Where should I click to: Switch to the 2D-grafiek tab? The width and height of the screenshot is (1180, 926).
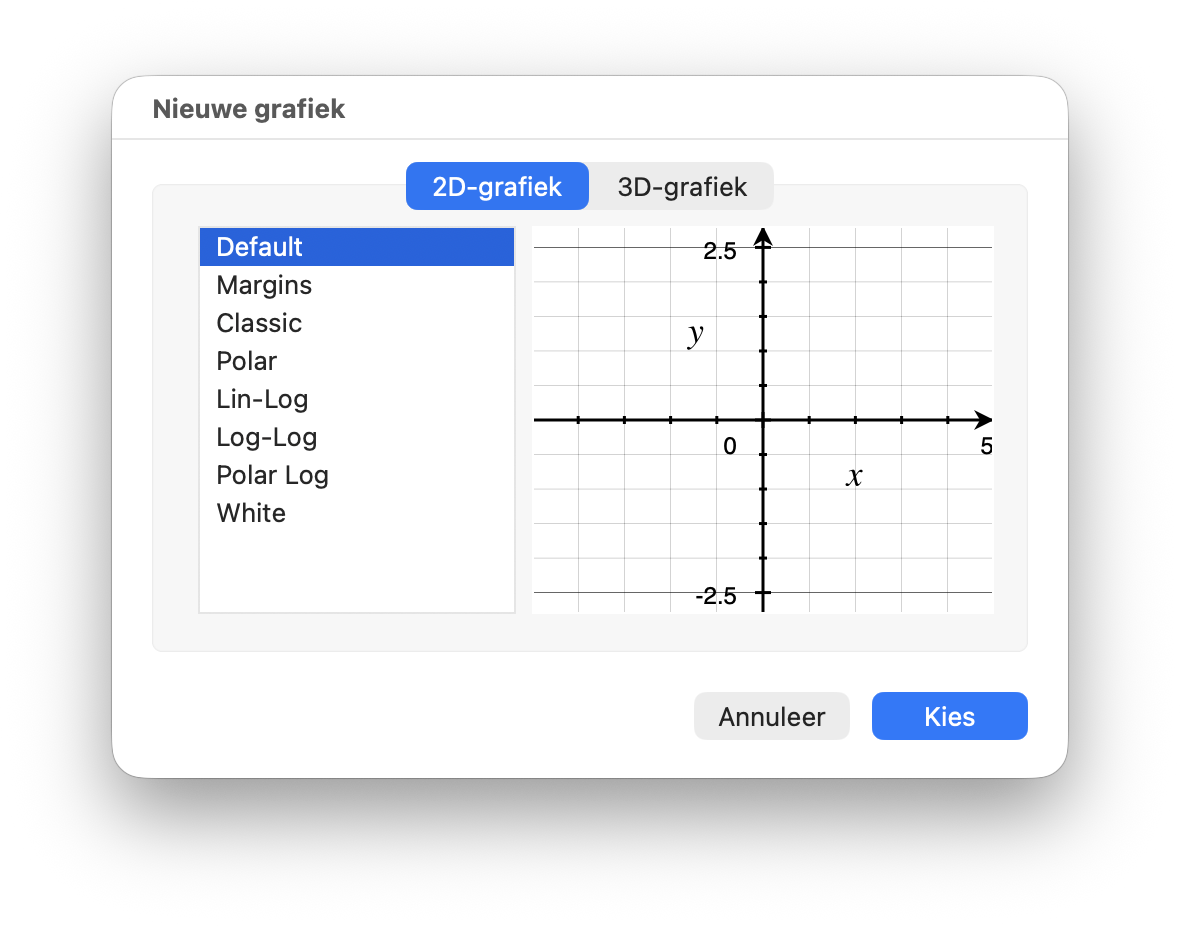point(497,187)
